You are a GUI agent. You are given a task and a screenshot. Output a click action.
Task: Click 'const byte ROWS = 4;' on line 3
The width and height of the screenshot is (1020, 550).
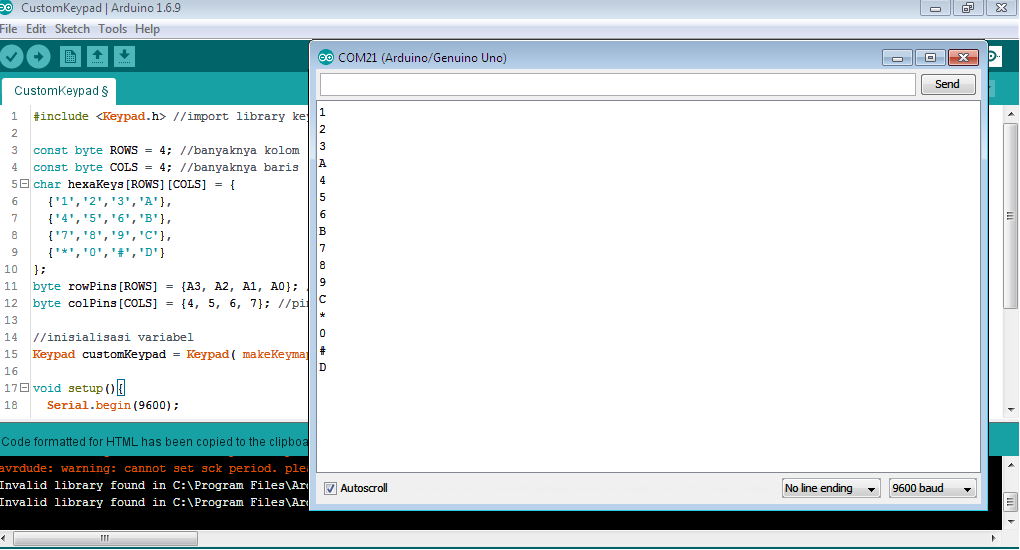[103, 150]
